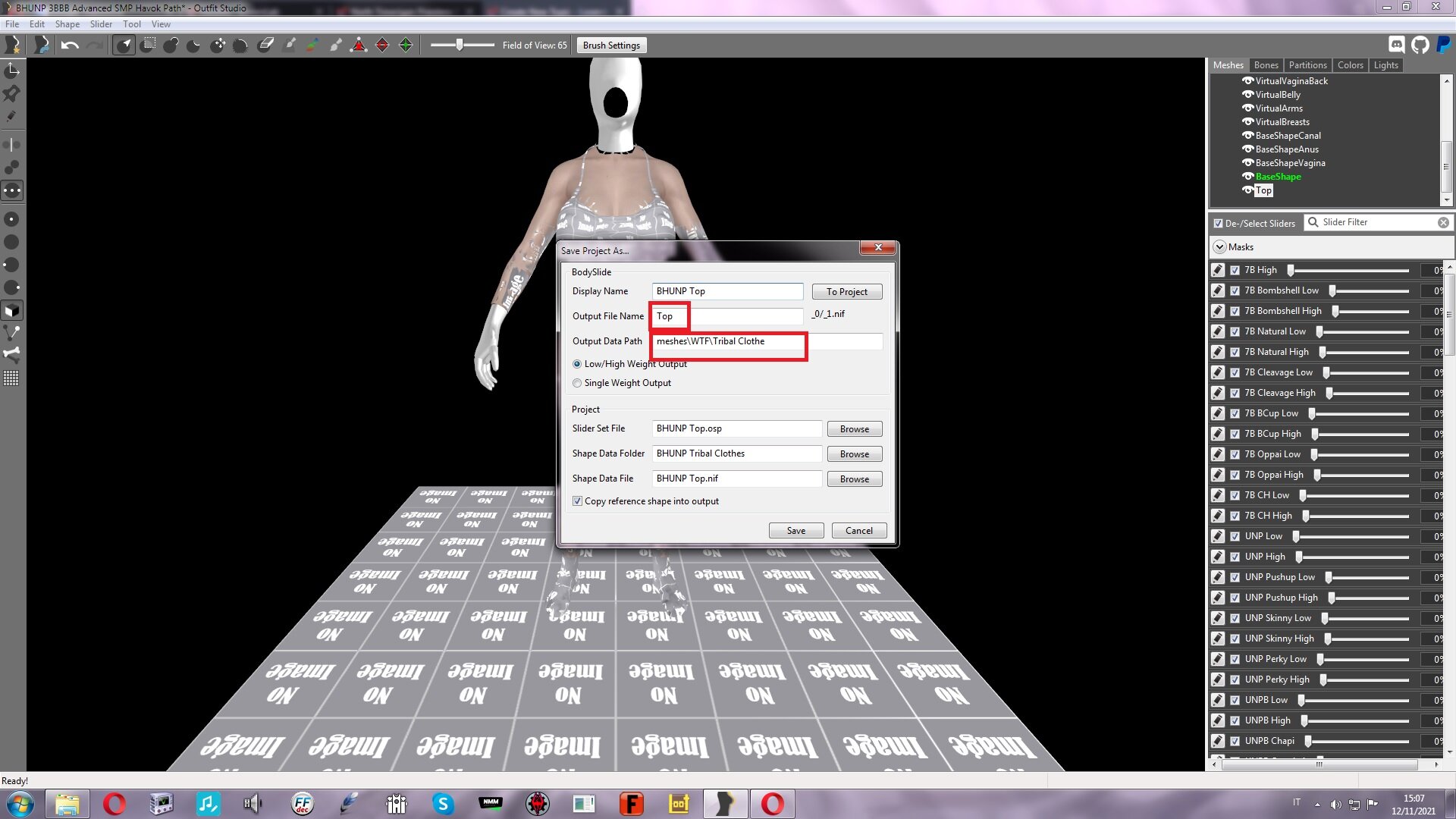Select the VirtualArms mesh in the list

tap(1279, 108)
